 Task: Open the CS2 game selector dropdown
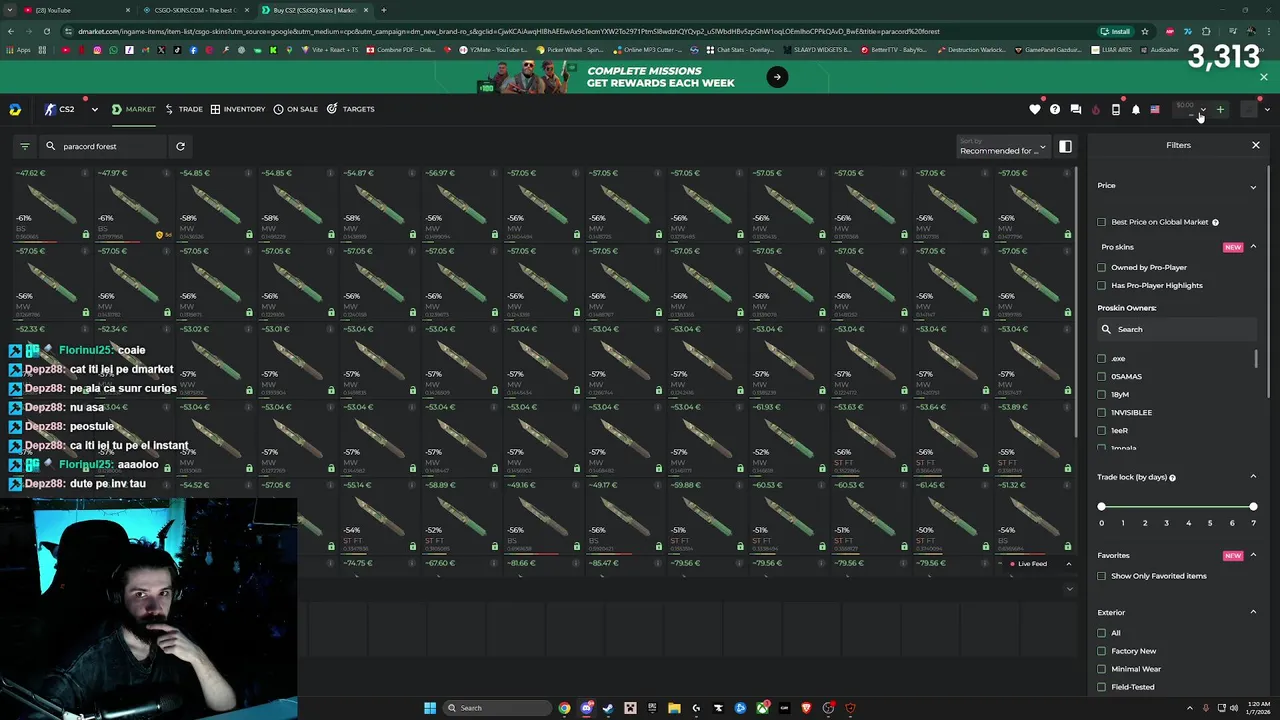click(x=95, y=109)
